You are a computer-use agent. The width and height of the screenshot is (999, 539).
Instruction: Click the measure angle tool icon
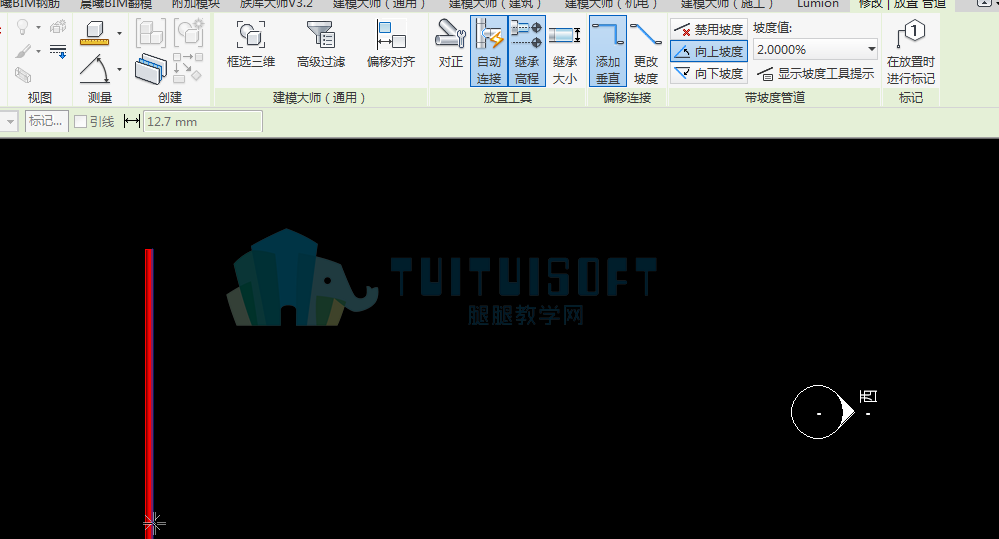click(x=94, y=69)
